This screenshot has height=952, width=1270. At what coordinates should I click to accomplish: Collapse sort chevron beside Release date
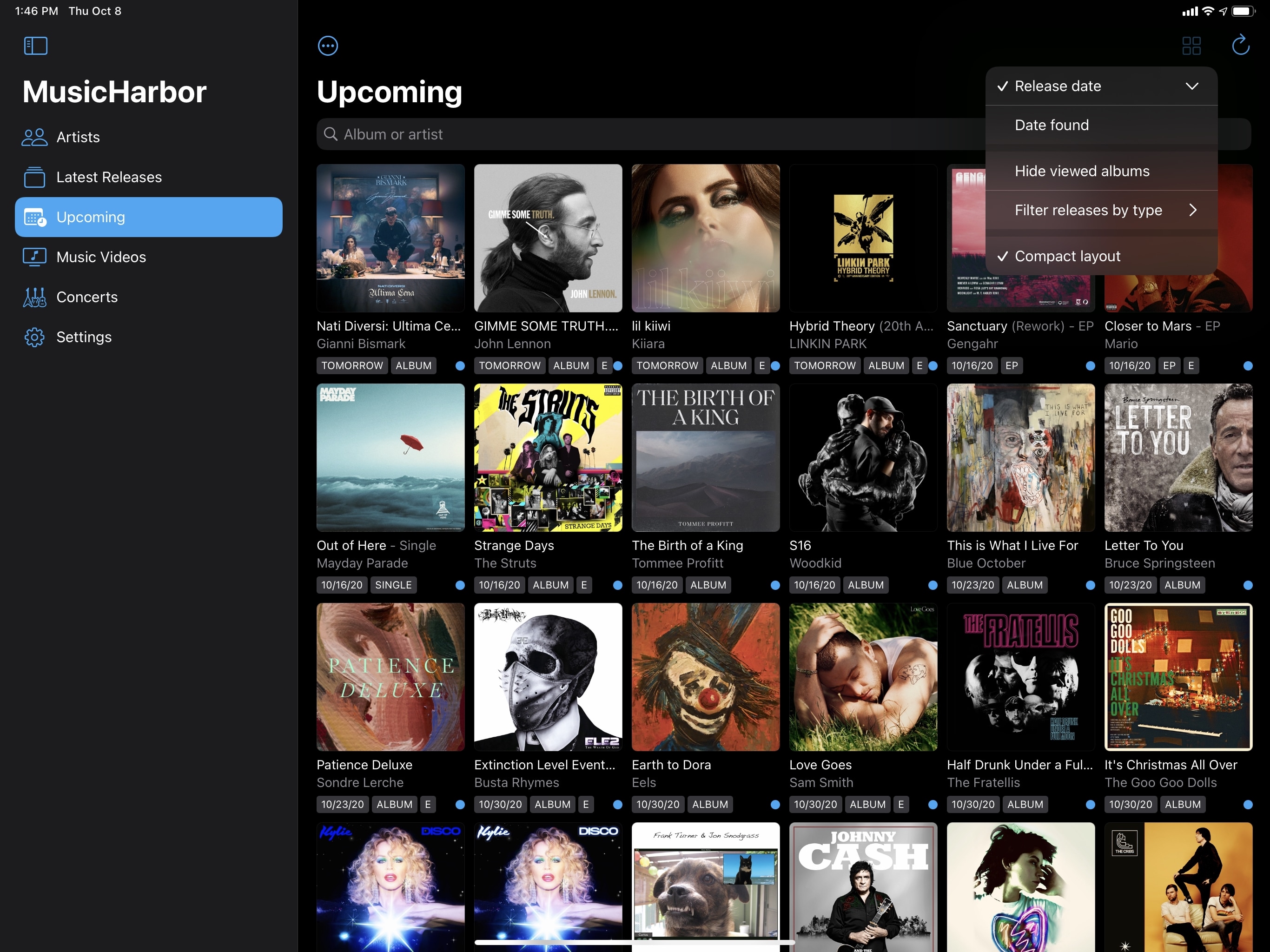point(1192,86)
